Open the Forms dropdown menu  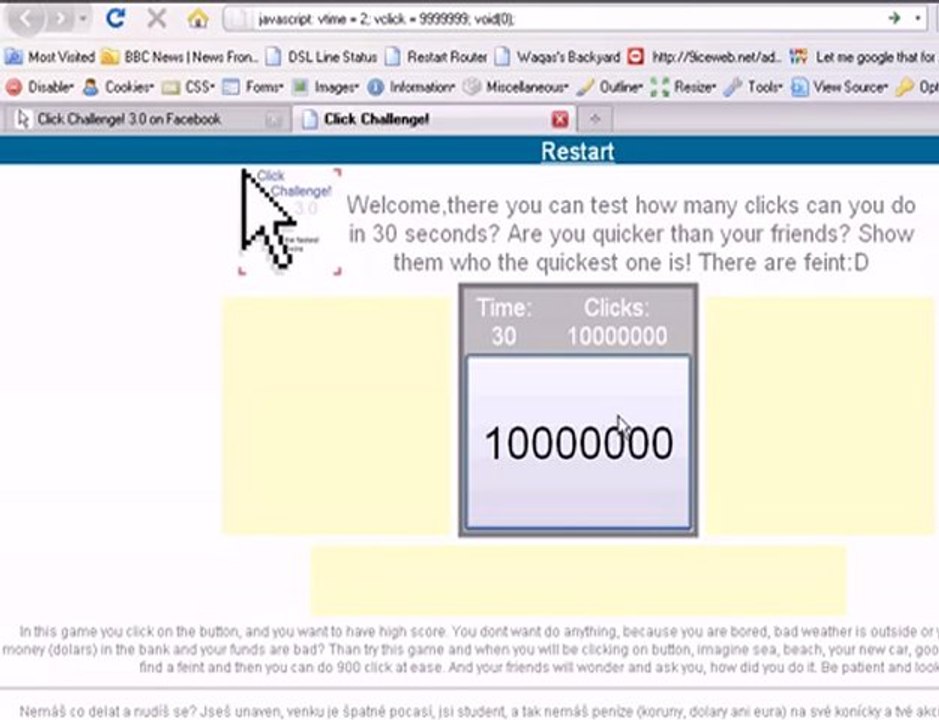point(252,87)
